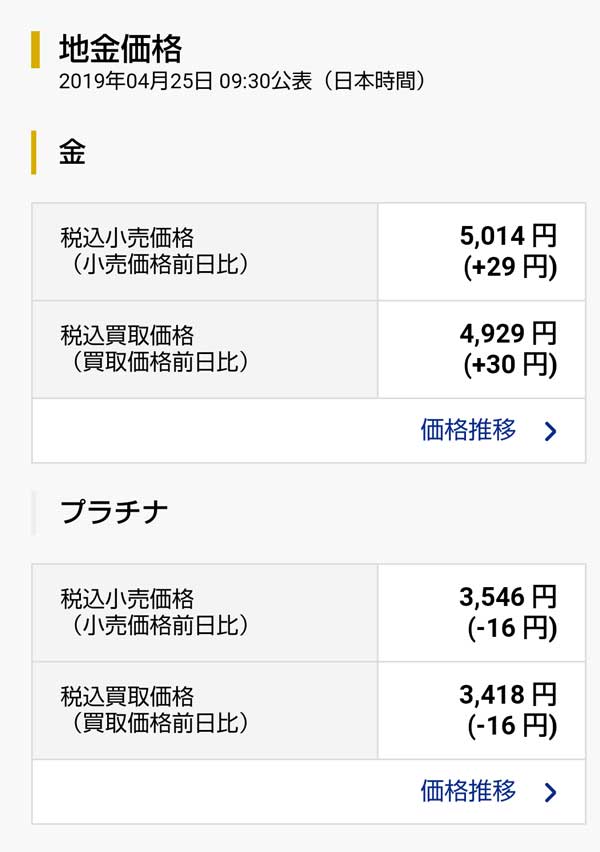Click the gold buyback change (+30 円)
The image size is (600, 852).
[510, 365]
